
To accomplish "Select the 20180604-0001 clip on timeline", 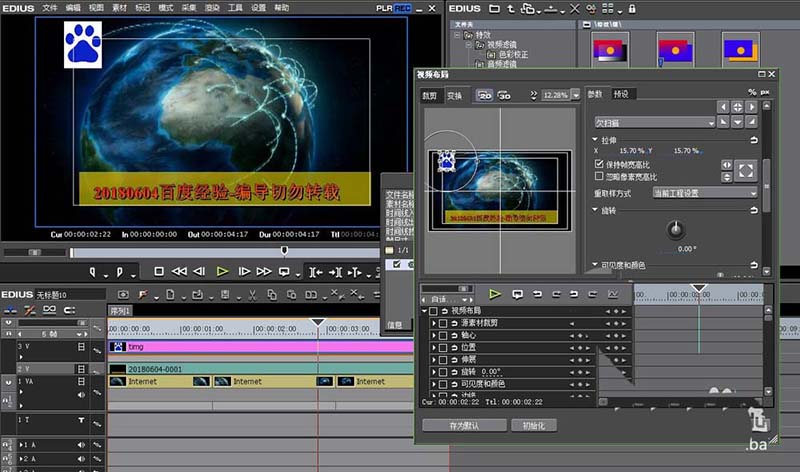I will [260, 368].
